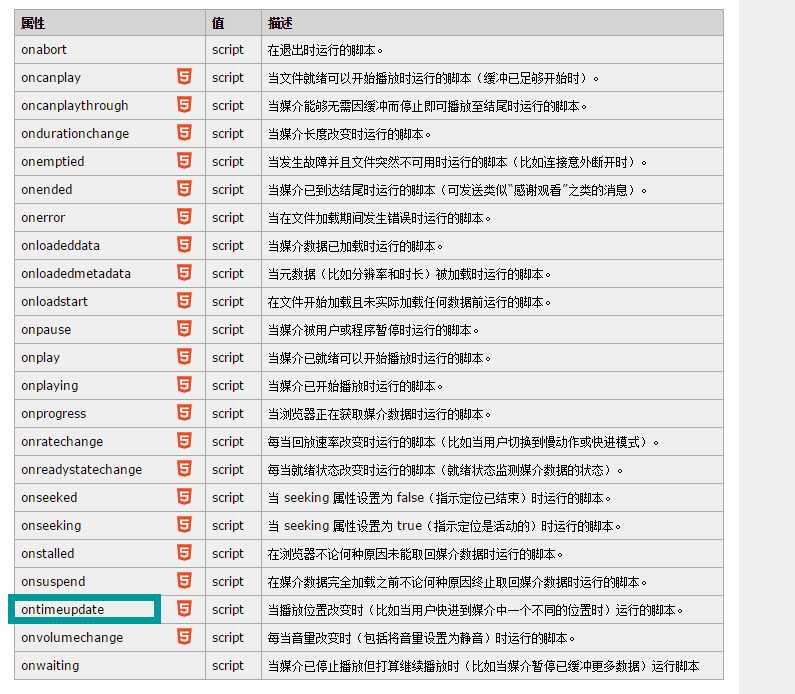Image resolution: width=795 pixels, height=694 pixels.
Task: Click the onwaiting attribute name
Action: coord(50,666)
